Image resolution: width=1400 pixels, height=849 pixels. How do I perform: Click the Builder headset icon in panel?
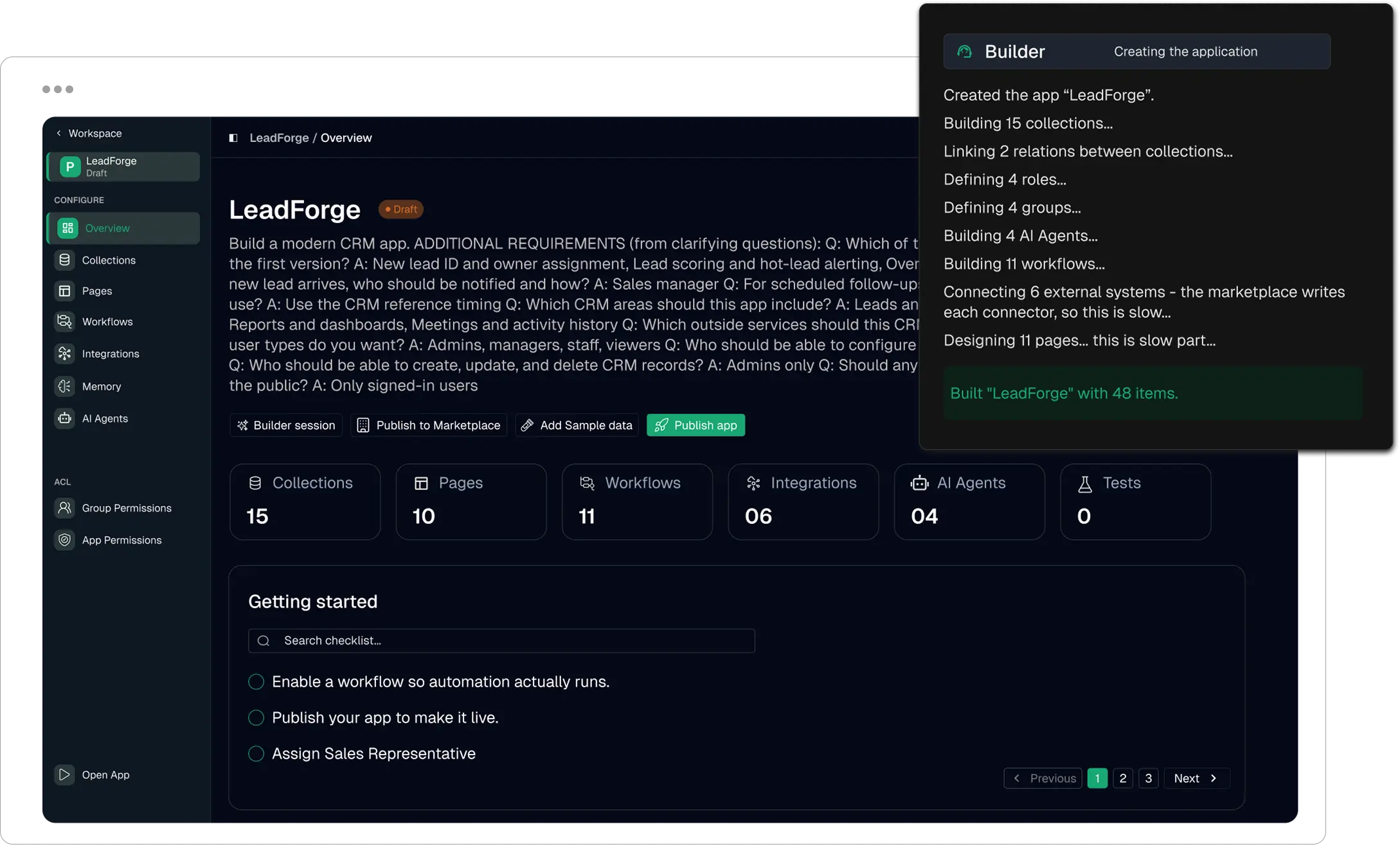(x=964, y=51)
